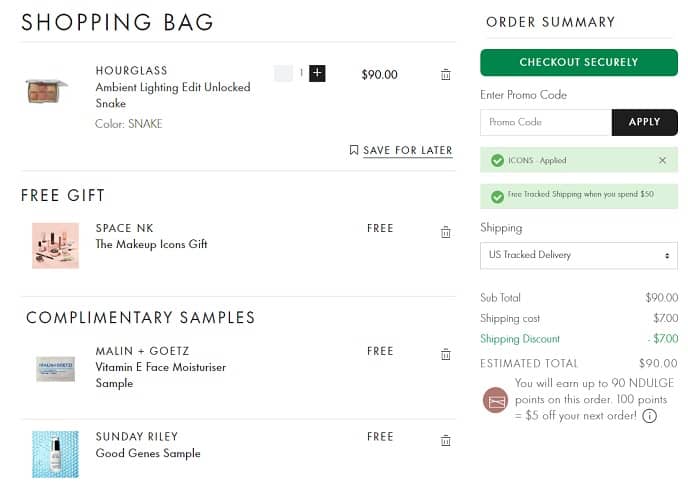This screenshot has width=688, height=500.
Task: Click the Save for Later link
Action: point(407,150)
